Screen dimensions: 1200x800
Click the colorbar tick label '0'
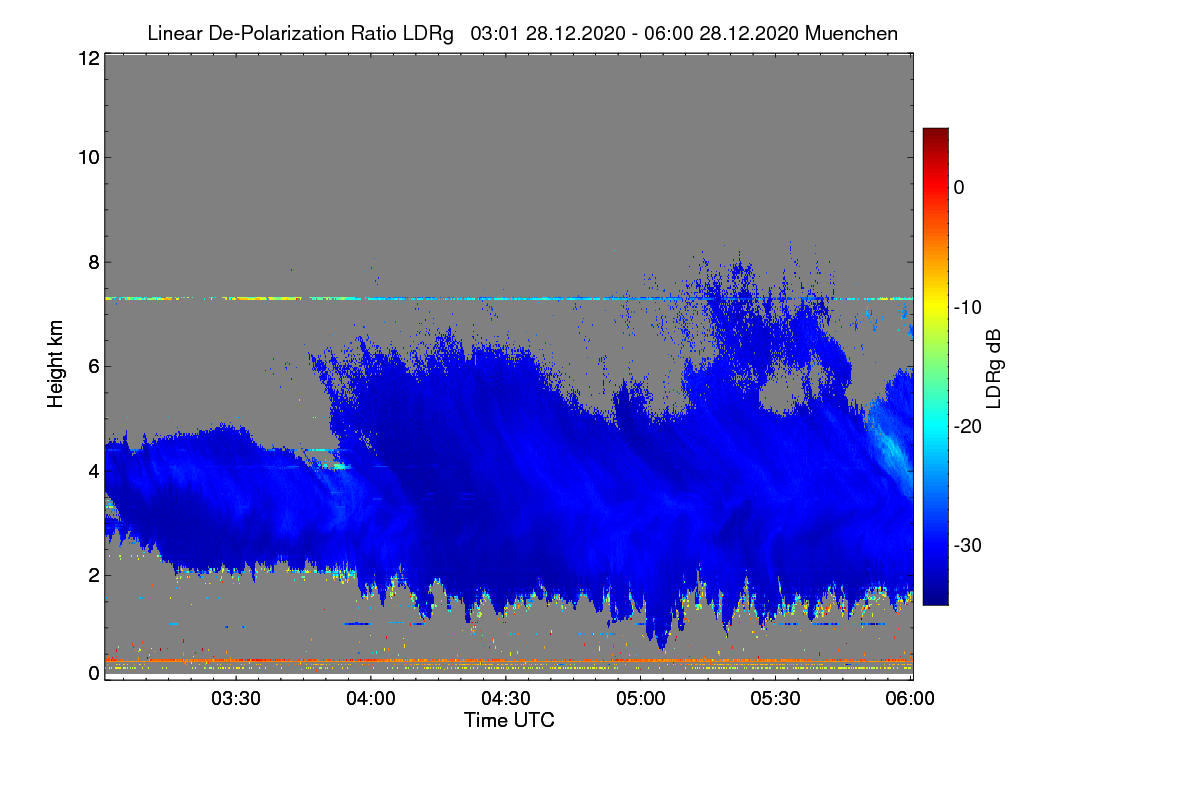[959, 187]
